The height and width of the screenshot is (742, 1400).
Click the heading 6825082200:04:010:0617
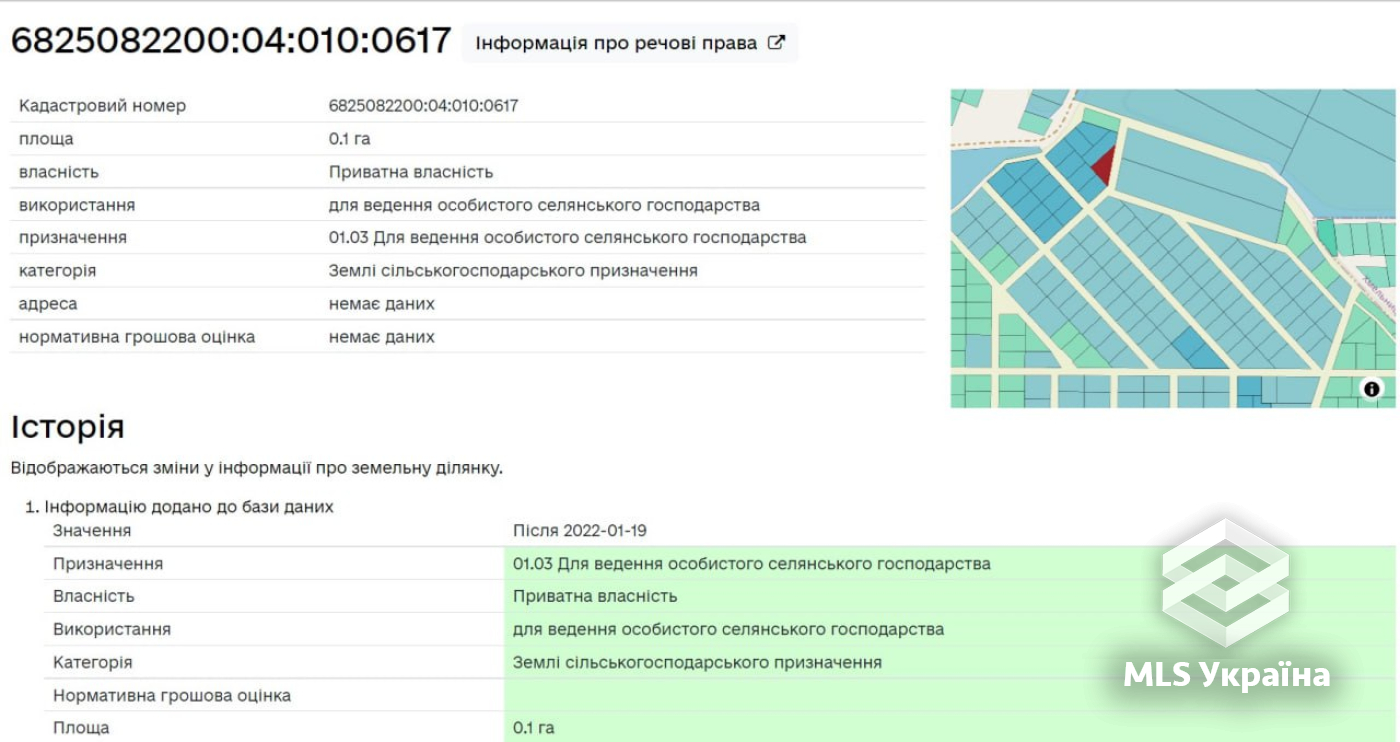tap(231, 40)
